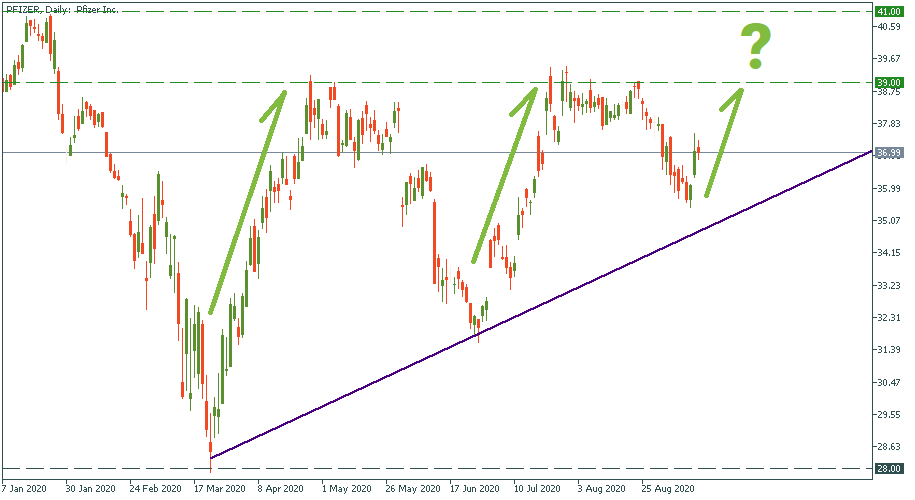Viewport: 915px width, 500px height.
Task: Click the 10 Jul 2020 date label
Action: pos(538,490)
